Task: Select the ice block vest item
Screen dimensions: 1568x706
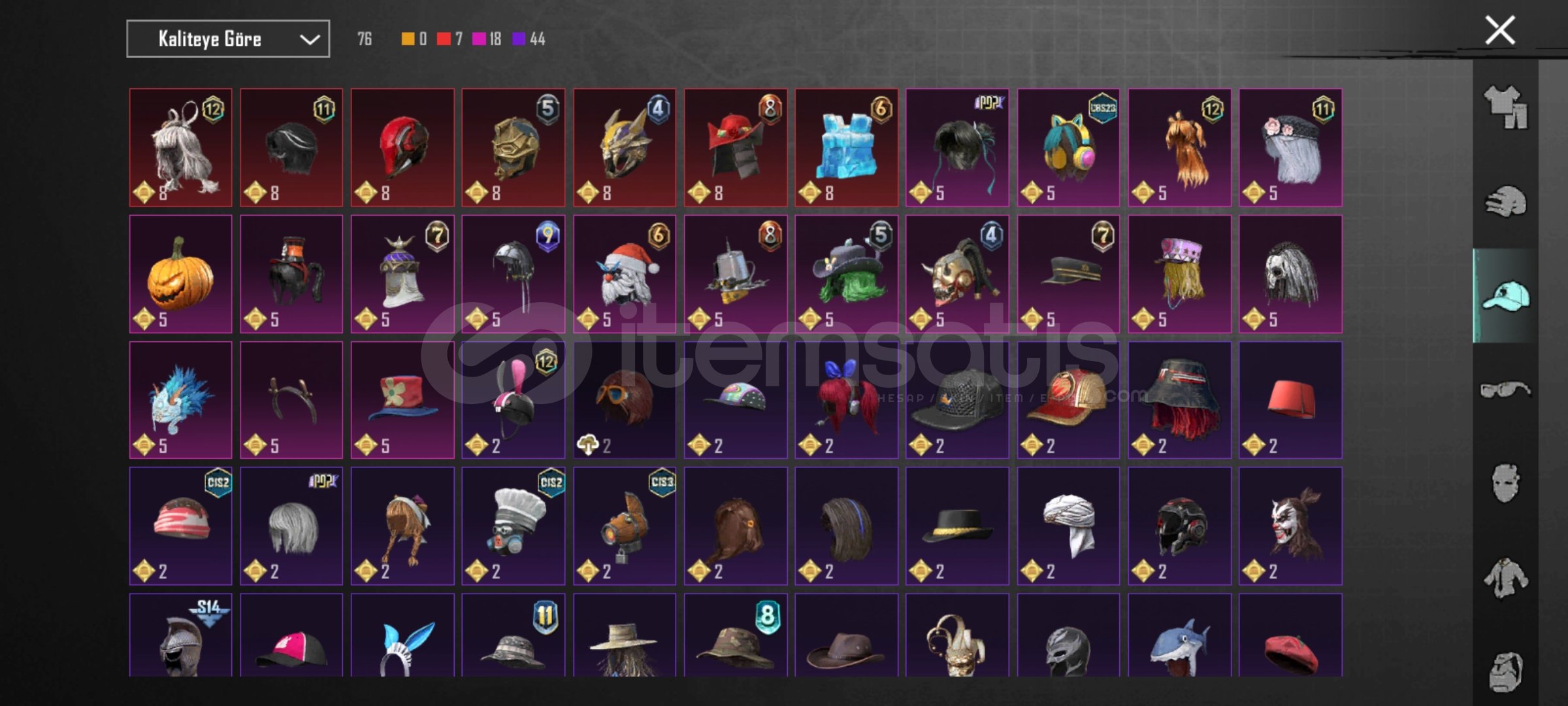Action: 847,148
